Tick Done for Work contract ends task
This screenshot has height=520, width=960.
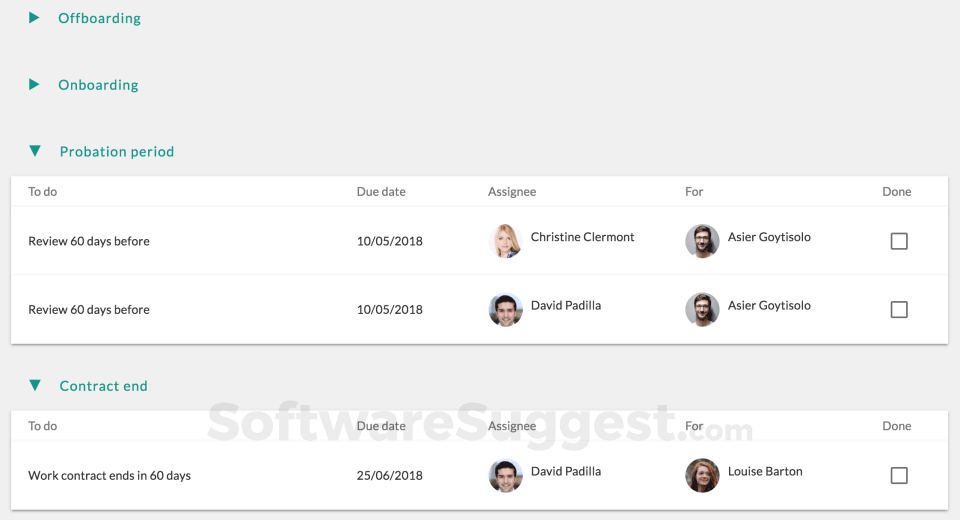pyautogui.click(x=899, y=476)
